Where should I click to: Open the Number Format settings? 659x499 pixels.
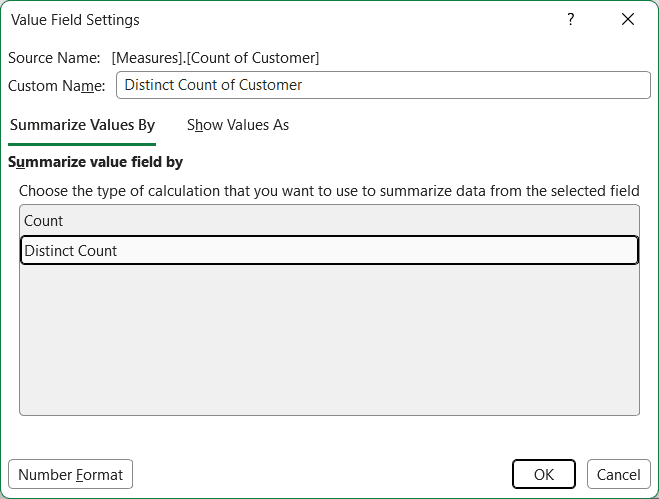[71, 474]
